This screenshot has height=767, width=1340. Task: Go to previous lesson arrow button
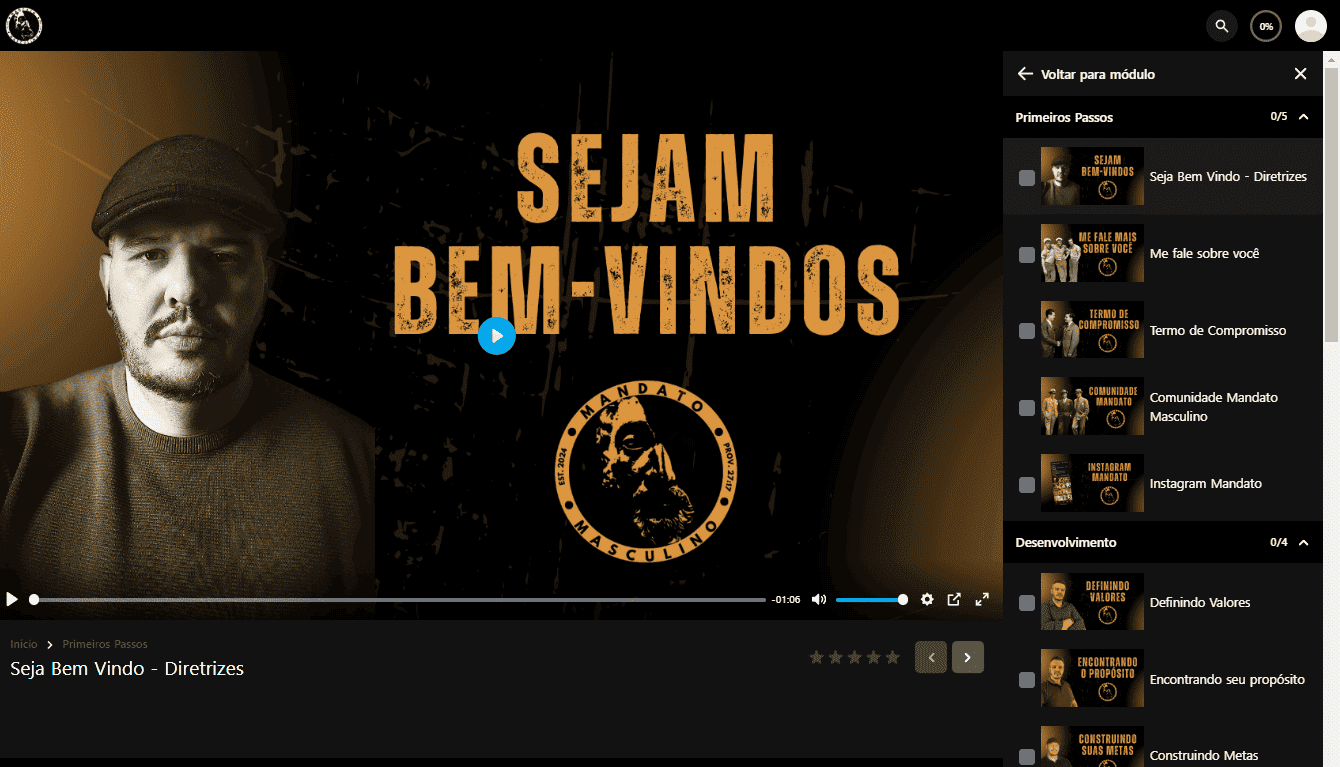(931, 657)
